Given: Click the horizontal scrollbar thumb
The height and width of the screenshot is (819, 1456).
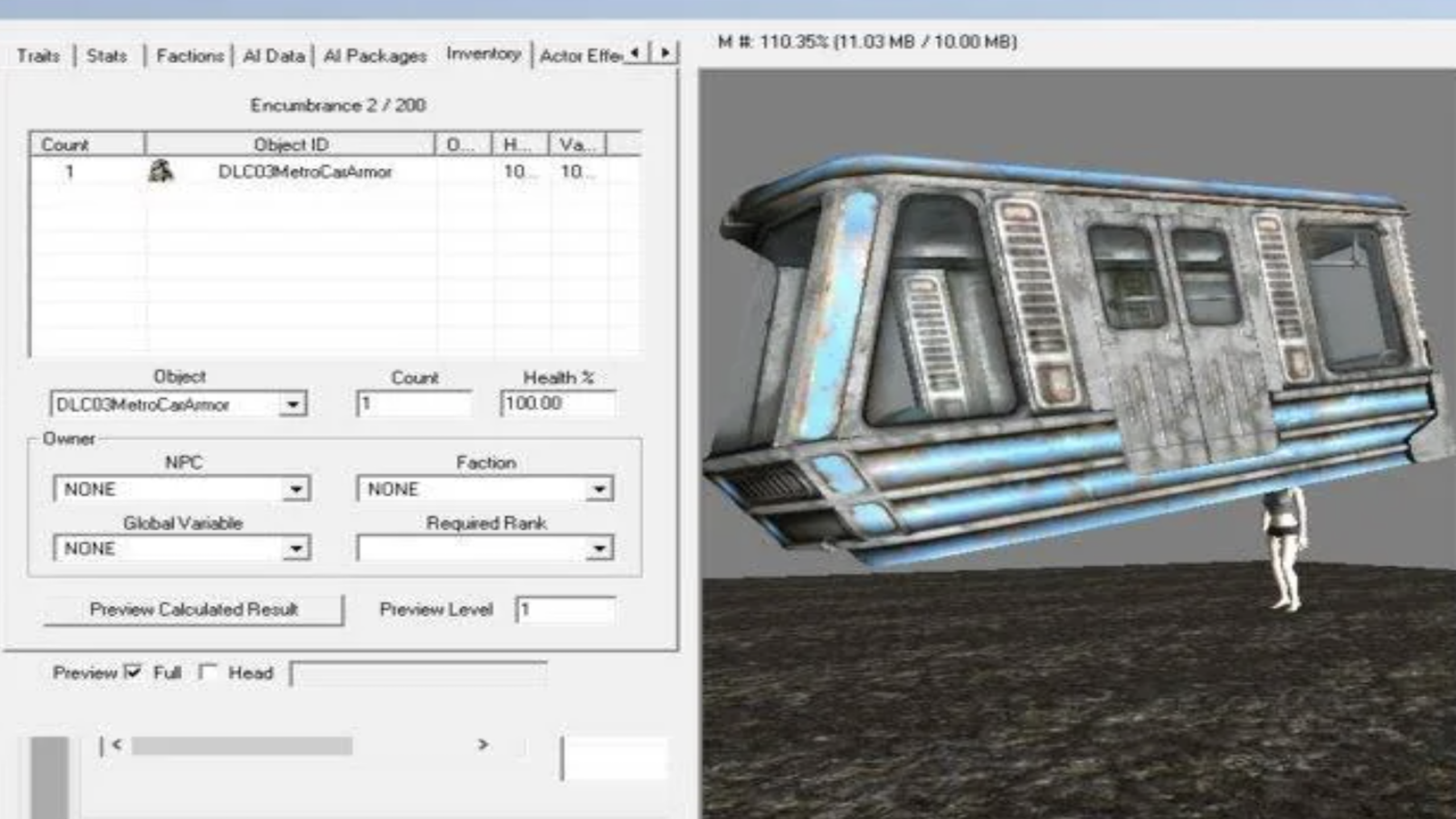Looking at the screenshot, I should tap(242, 746).
